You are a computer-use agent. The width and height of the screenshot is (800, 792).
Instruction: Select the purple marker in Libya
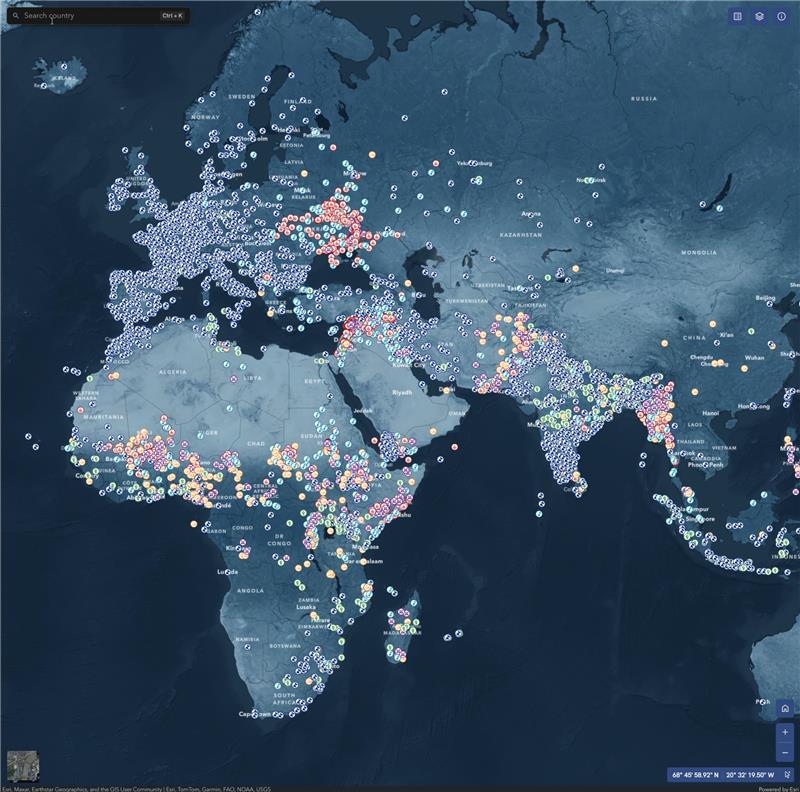coord(234,379)
